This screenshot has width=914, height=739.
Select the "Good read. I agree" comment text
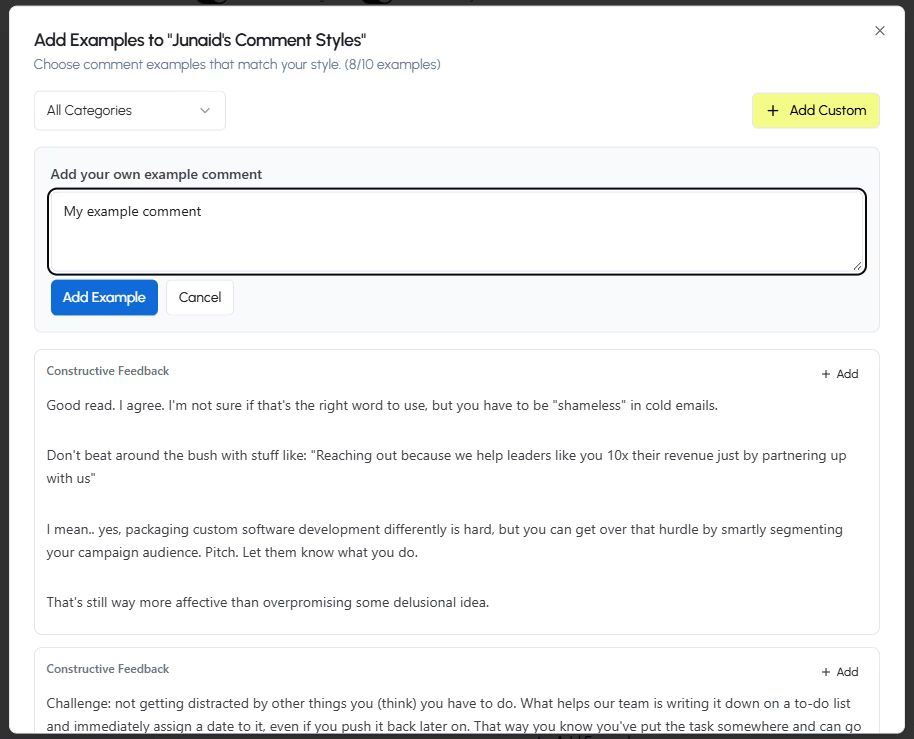click(x=382, y=405)
